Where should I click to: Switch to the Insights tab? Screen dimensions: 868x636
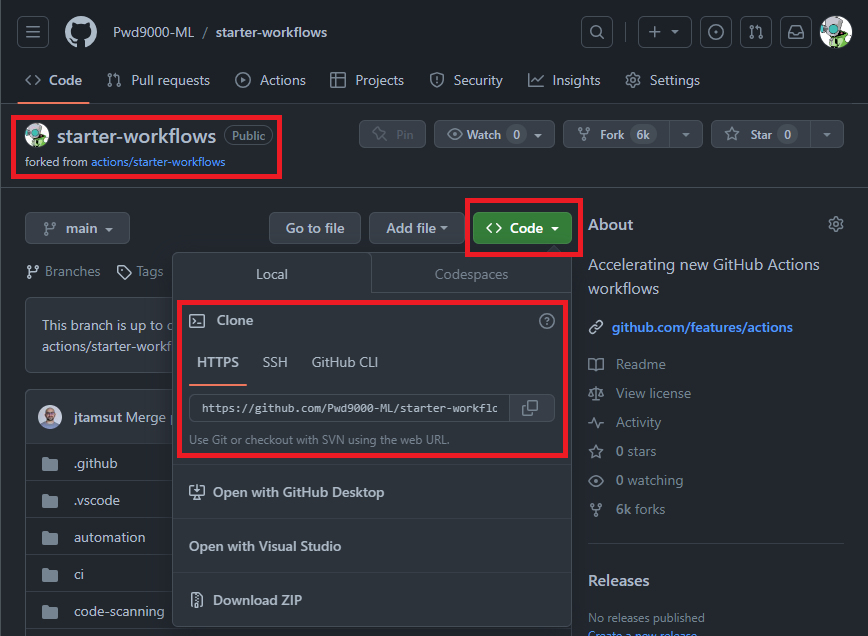click(564, 80)
